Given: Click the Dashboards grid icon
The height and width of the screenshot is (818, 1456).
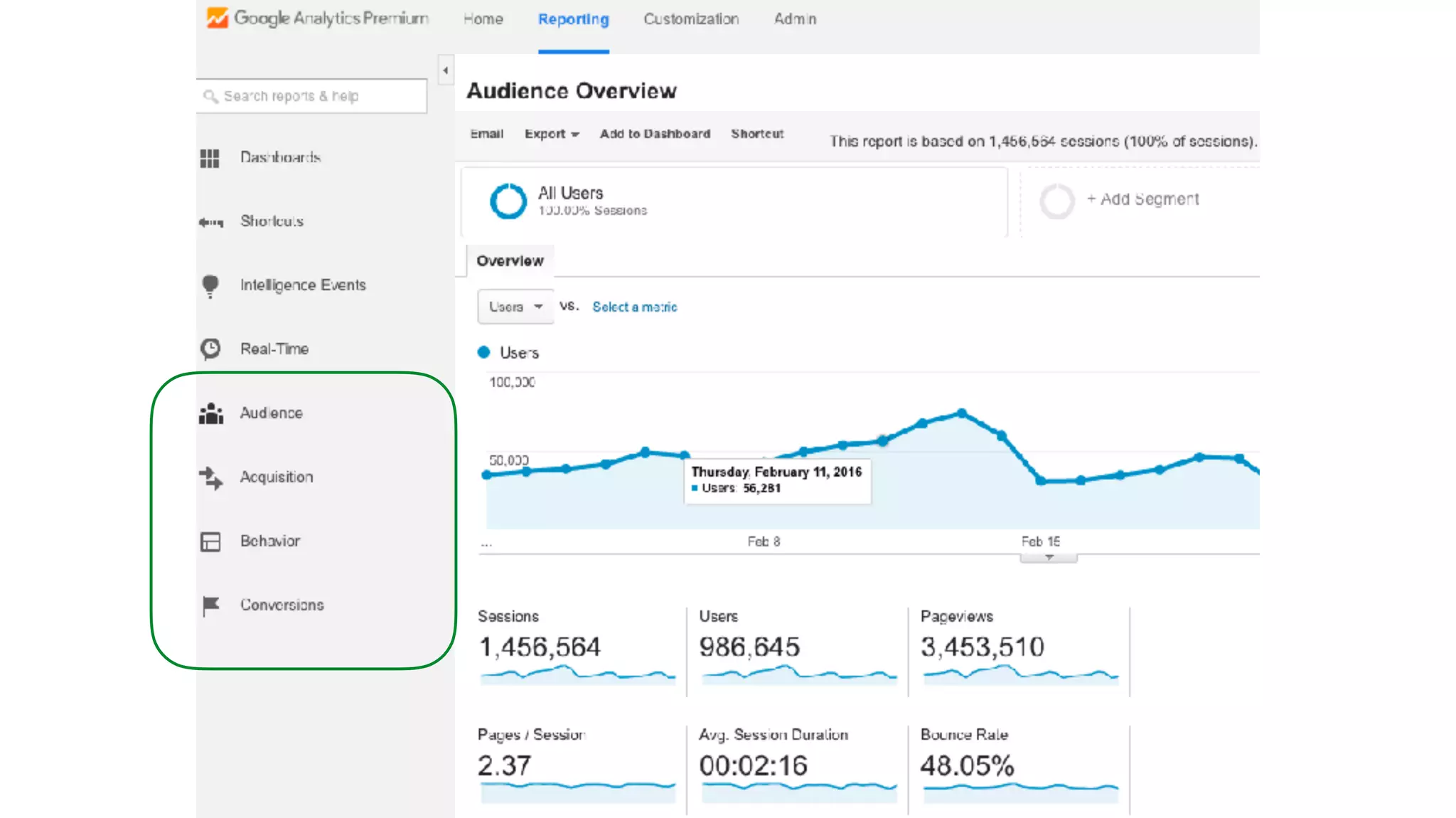Looking at the screenshot, I should [210, 158].
